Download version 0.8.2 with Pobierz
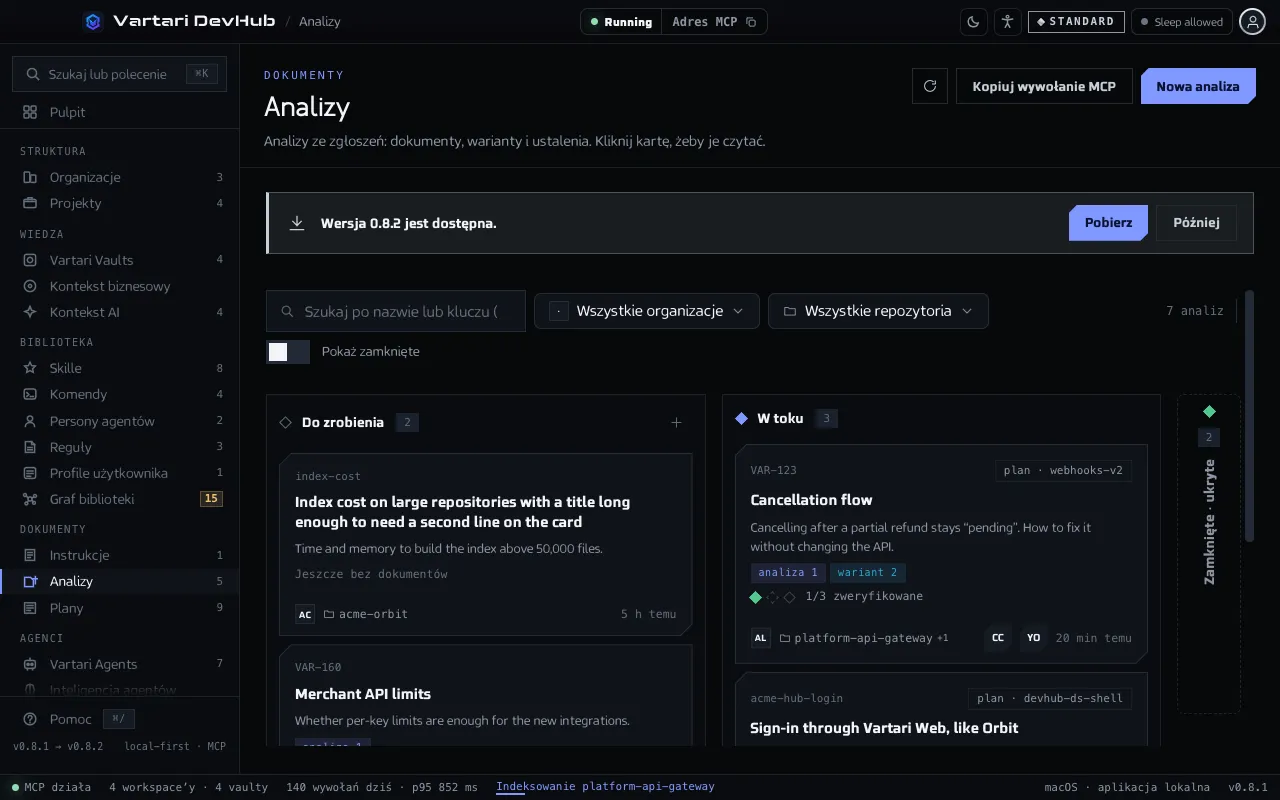Screen dimensions: 1280x800 1108,222
